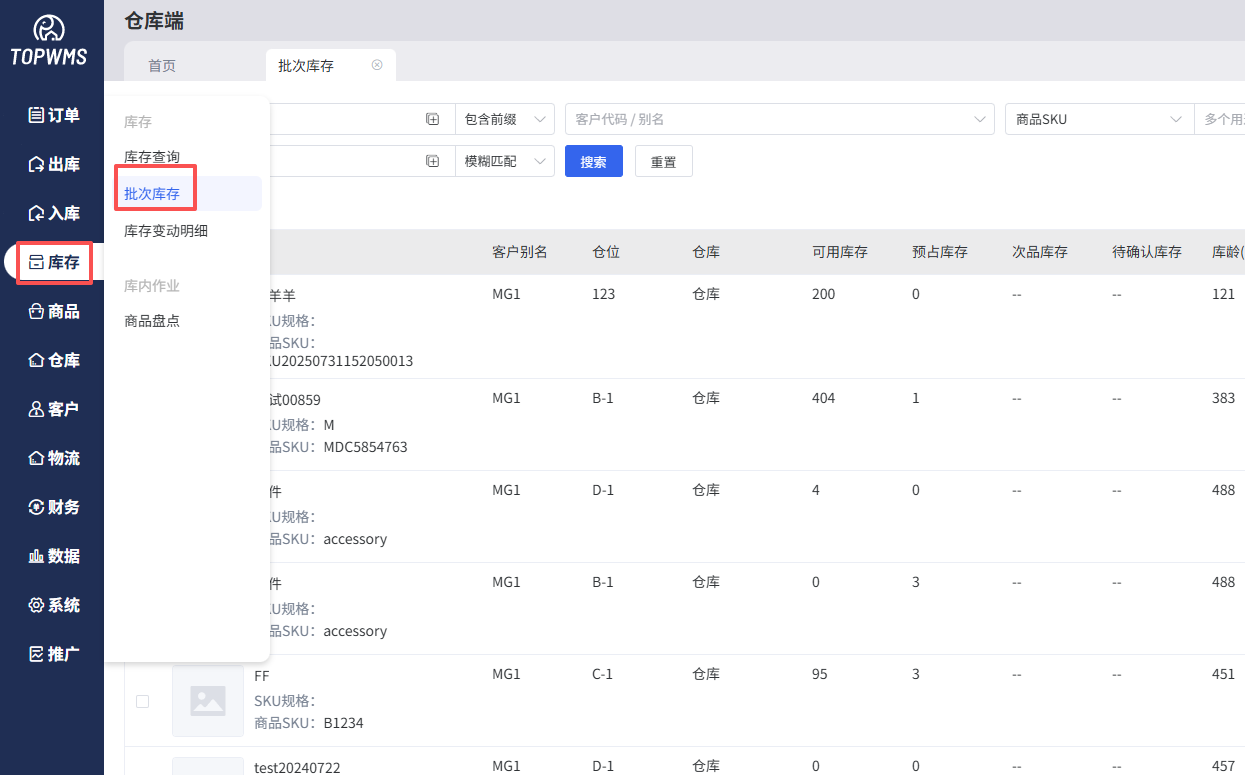The image size is (1245, 775).
Task: Select 商品盘点 in the submenu
Action: point(152,321)
